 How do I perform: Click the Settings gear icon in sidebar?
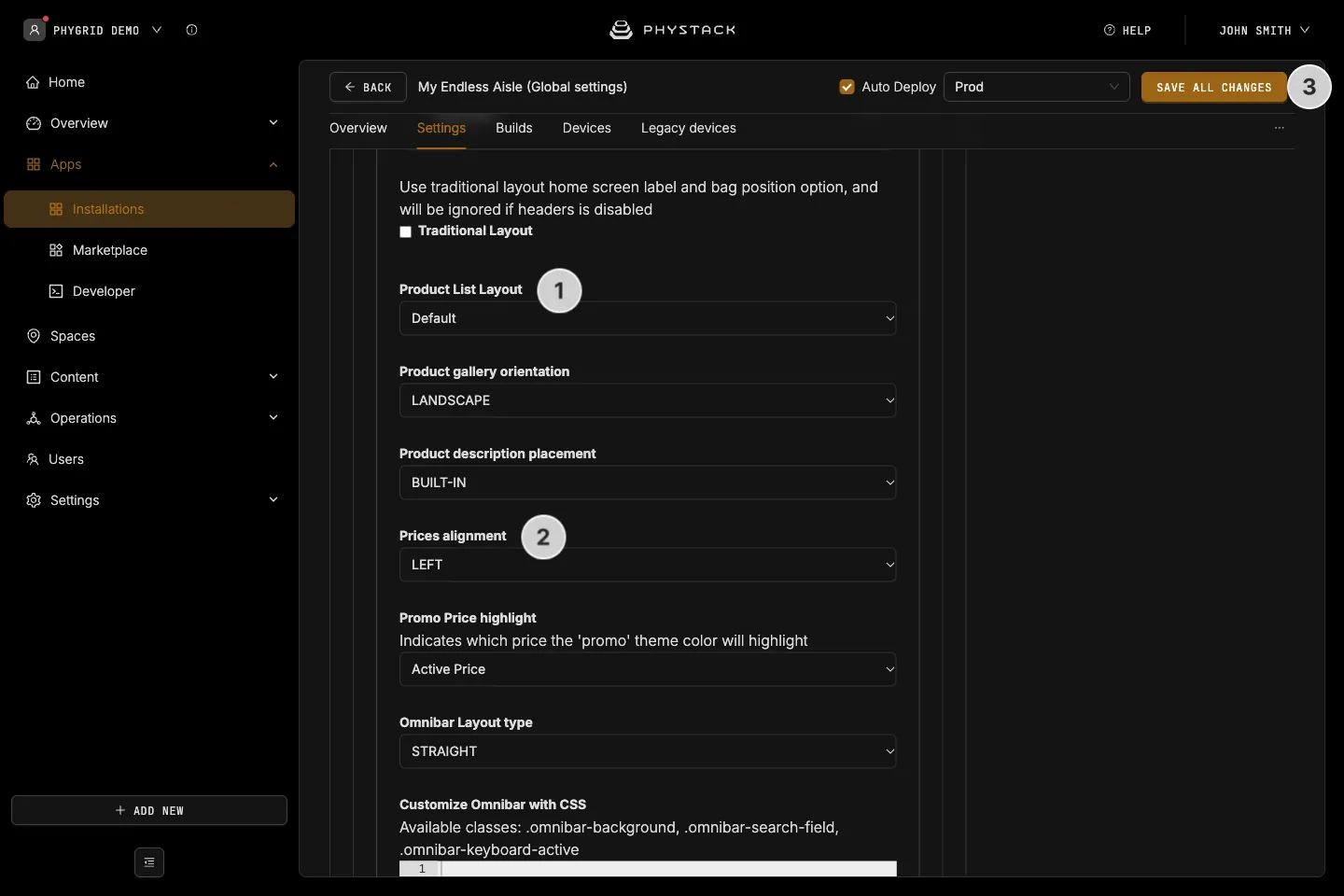34,500
